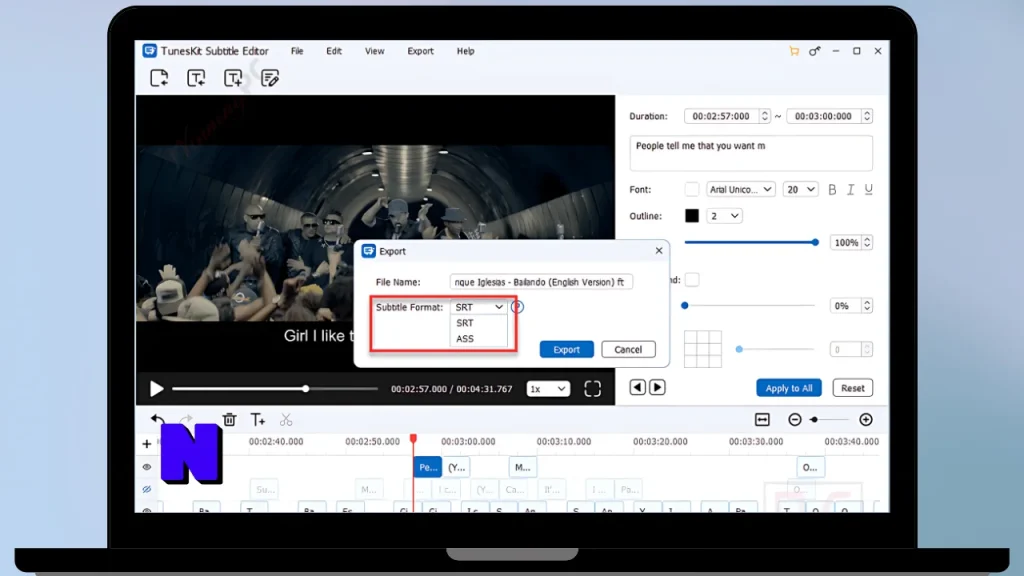Open the outline width 2 dropdown
This screenshot has height=576, width=1024.
[x=724, y=216]
